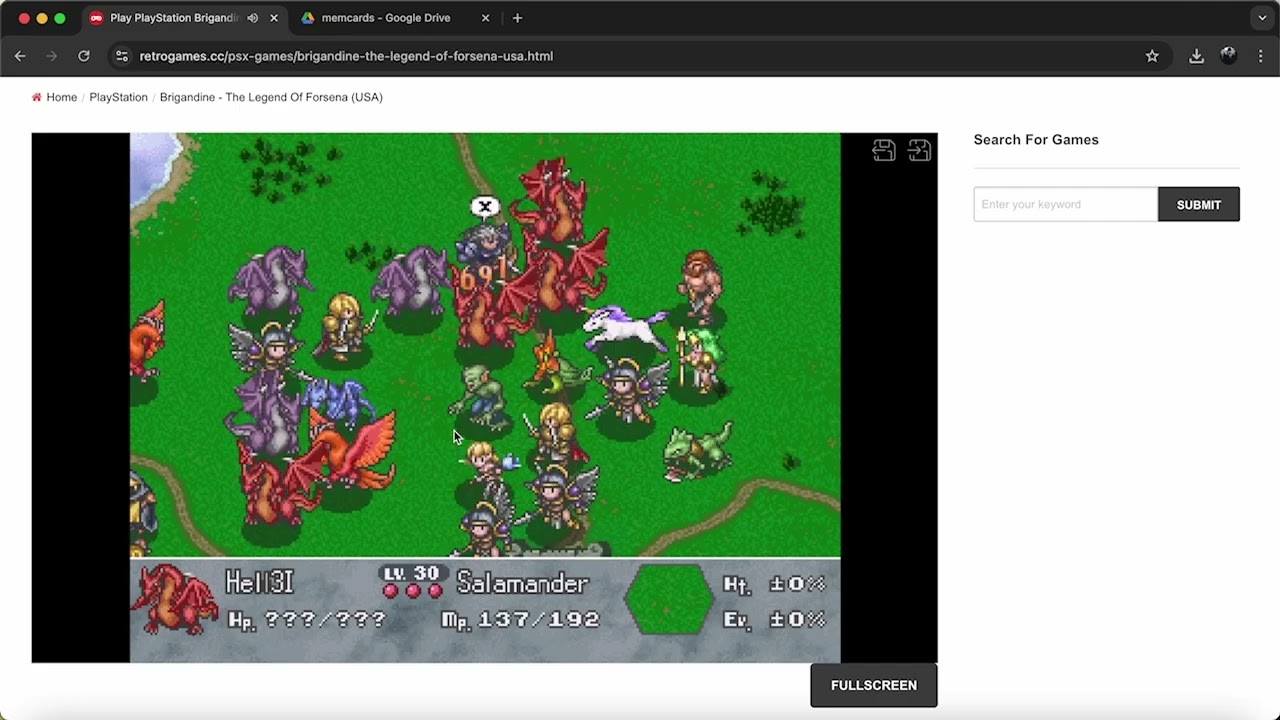Click the Salamander class name

[x=522, y=583]
